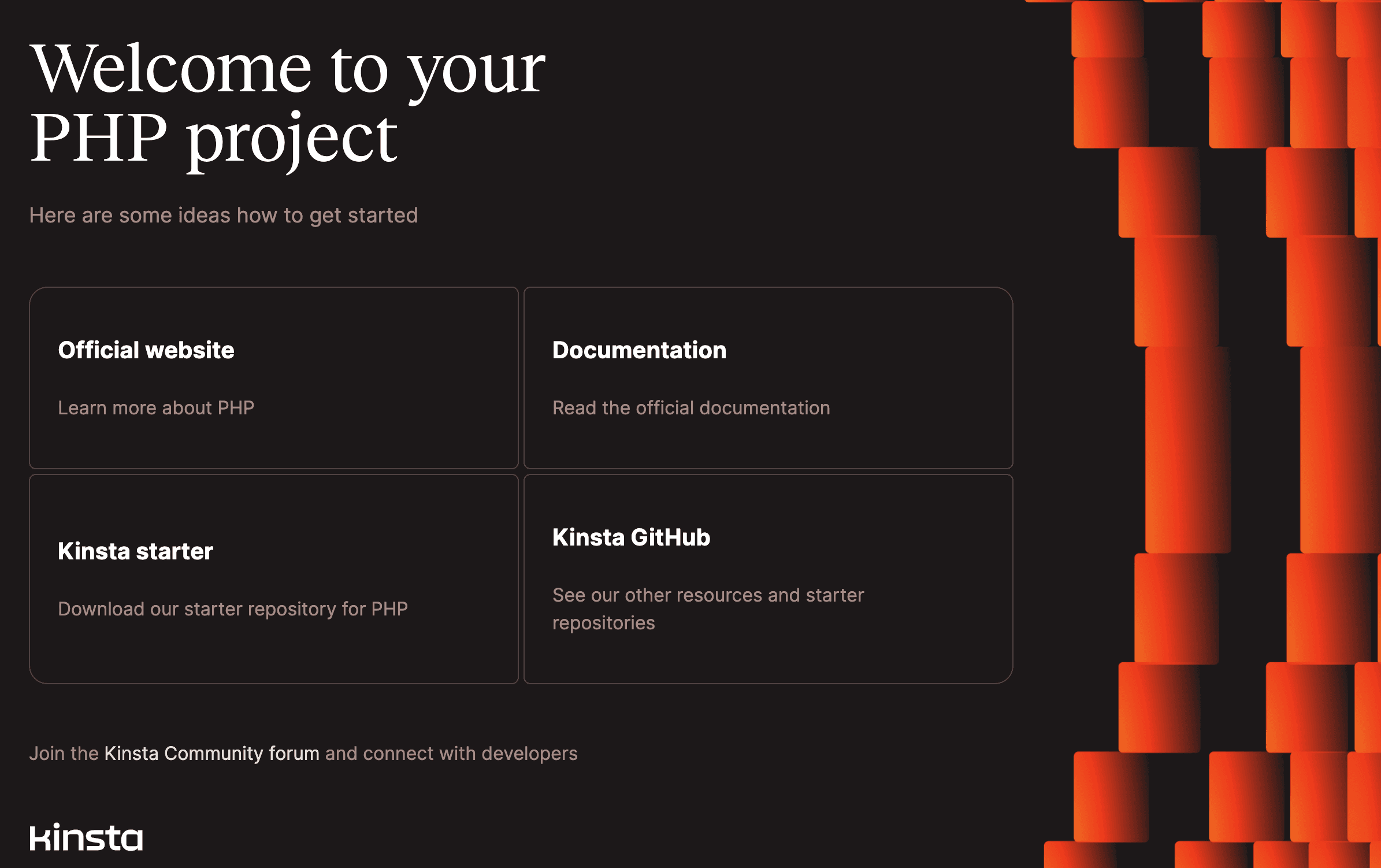Click the Kinsta logo at the bottom

pyautogui.click(x=87, y=839)
